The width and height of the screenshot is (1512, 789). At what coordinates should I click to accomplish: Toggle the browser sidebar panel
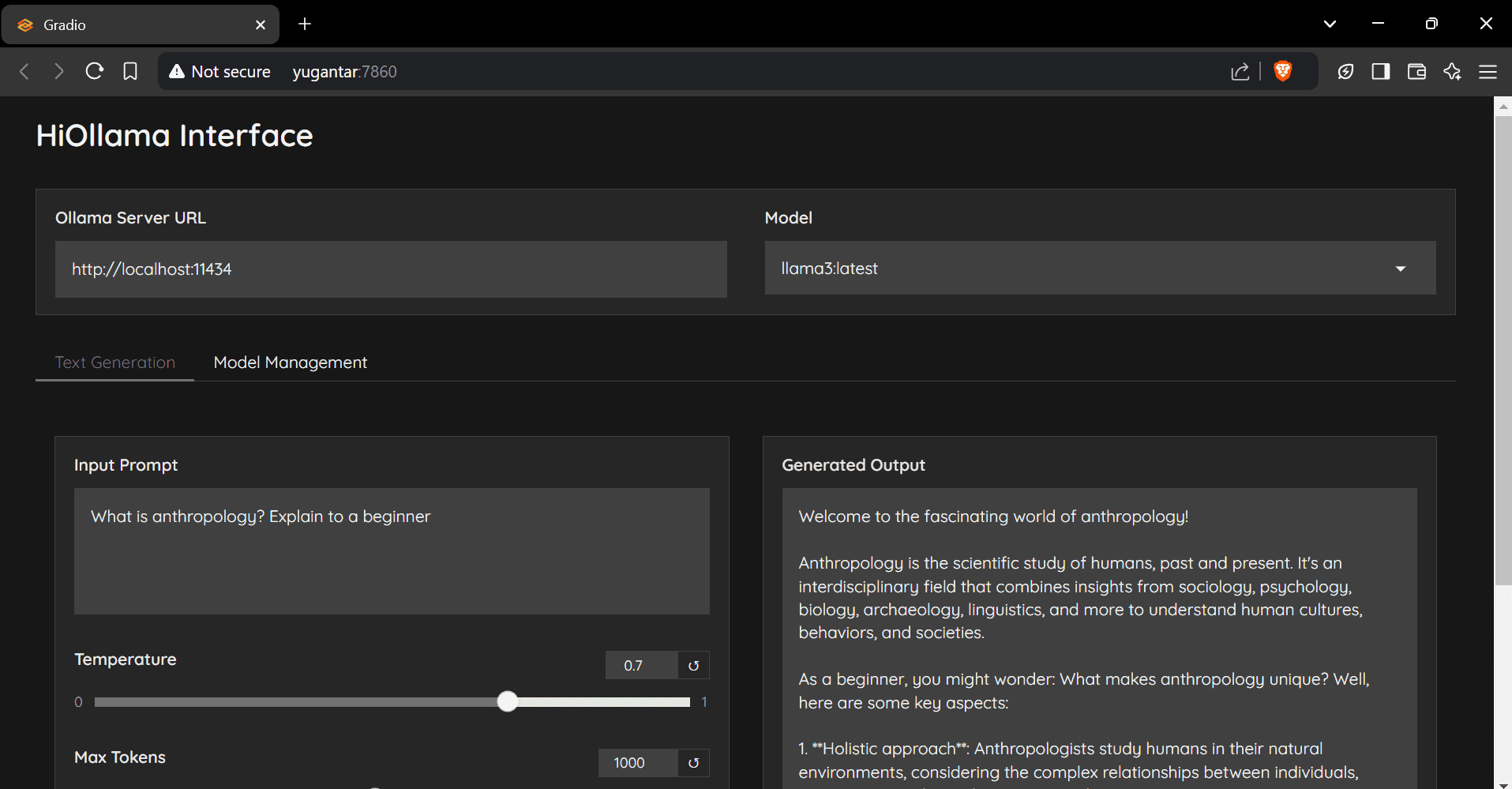1380,72
